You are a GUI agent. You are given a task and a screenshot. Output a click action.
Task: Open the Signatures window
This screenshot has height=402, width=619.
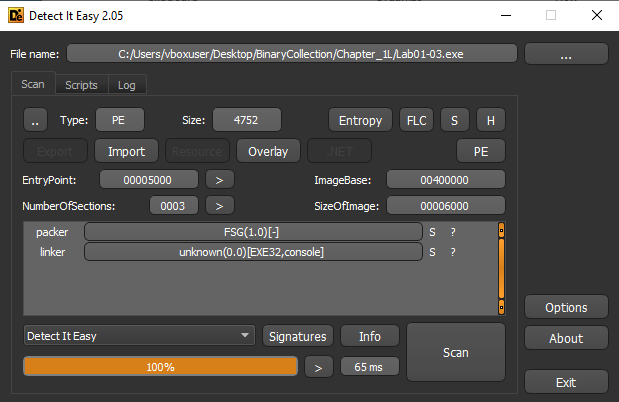click(298, 336)
